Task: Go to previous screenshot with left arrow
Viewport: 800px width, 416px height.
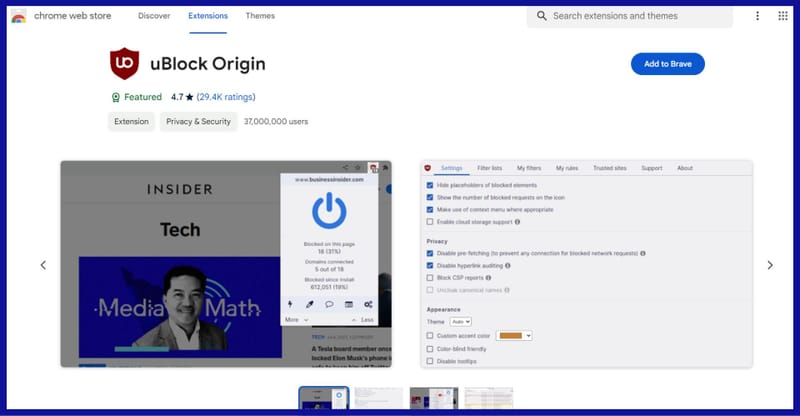Action: (43, 265)
